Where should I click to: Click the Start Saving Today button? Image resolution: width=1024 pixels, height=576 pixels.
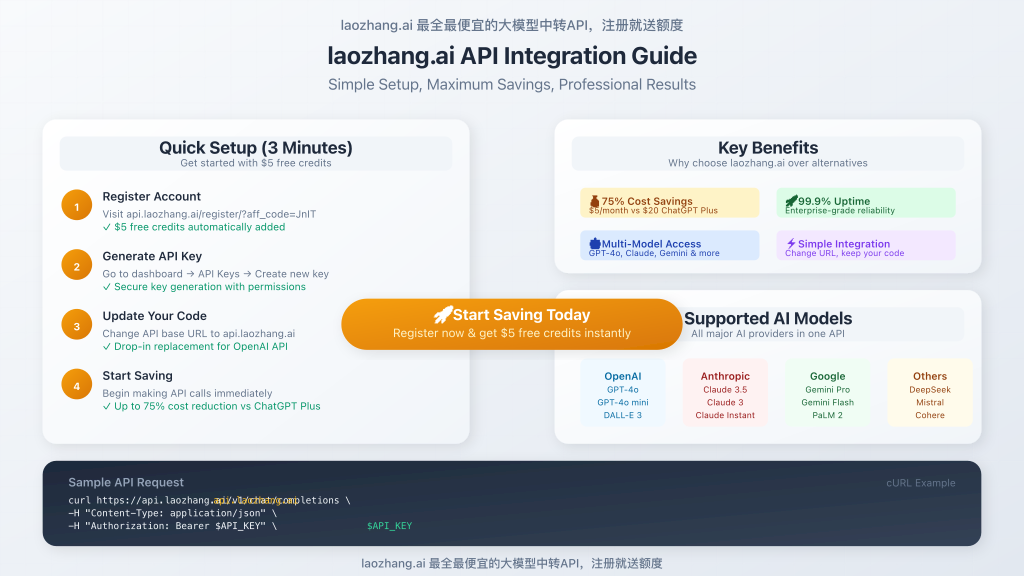coord(511,324)
